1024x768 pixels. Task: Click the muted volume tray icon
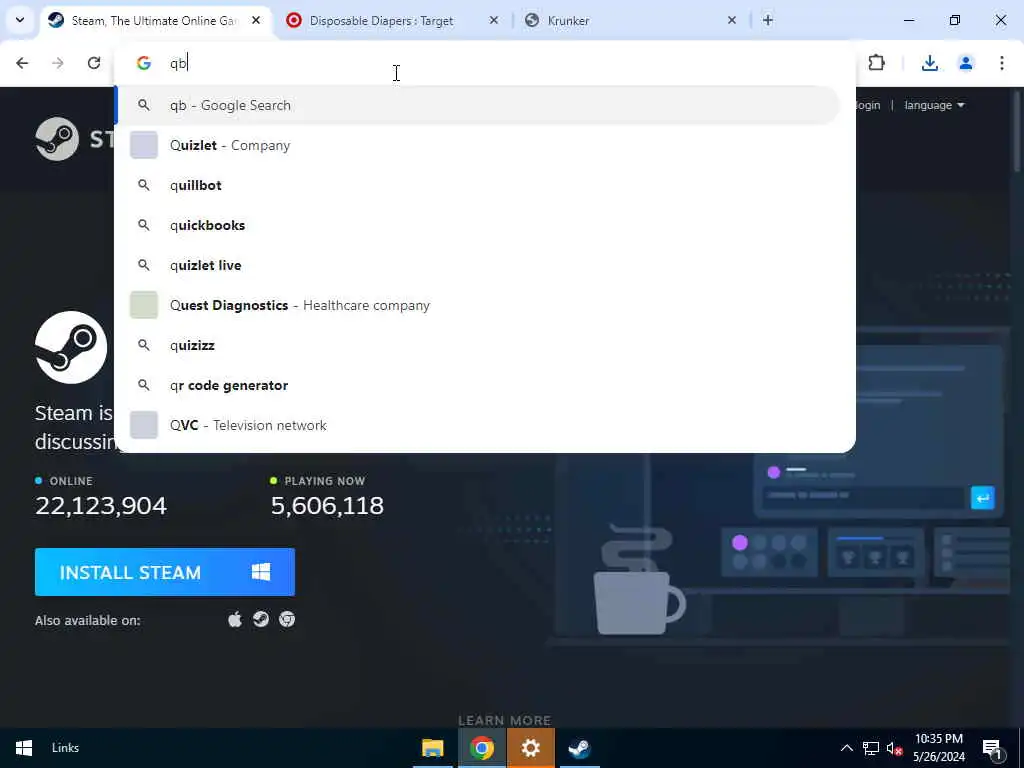[x=894, y=748]
